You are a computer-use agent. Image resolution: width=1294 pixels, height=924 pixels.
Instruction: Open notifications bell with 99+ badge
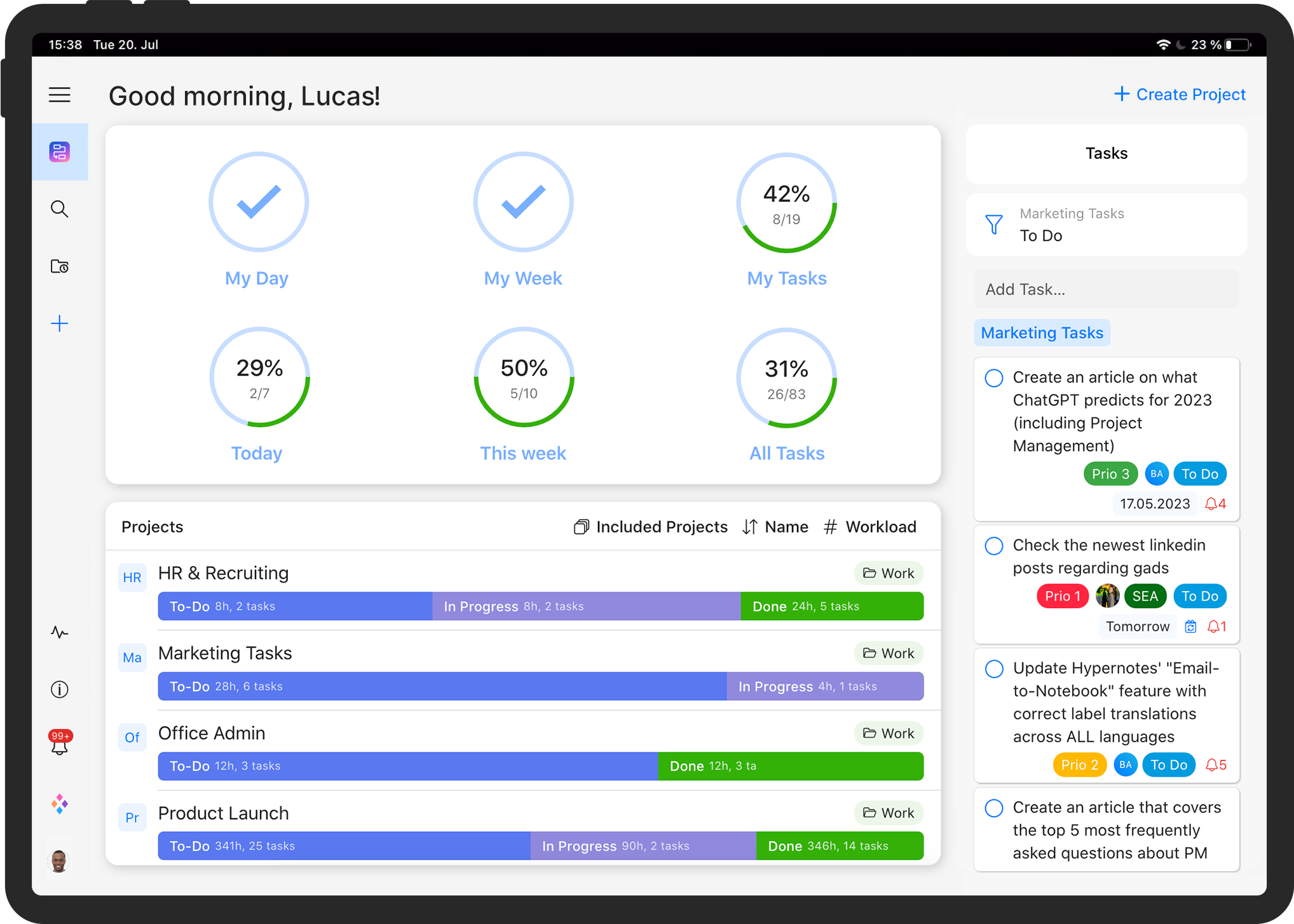60,743
